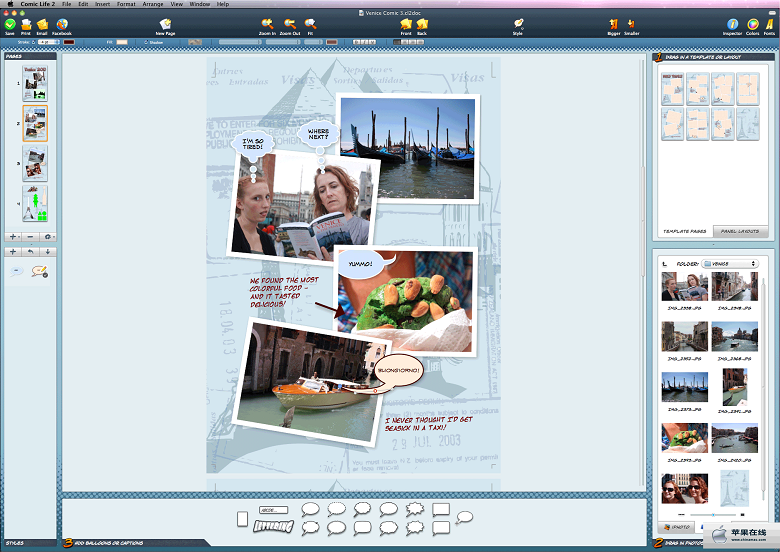Screen dimensions: 780x552
Task: Switch to Panel Layouts tab
Action: pos(740,231)
